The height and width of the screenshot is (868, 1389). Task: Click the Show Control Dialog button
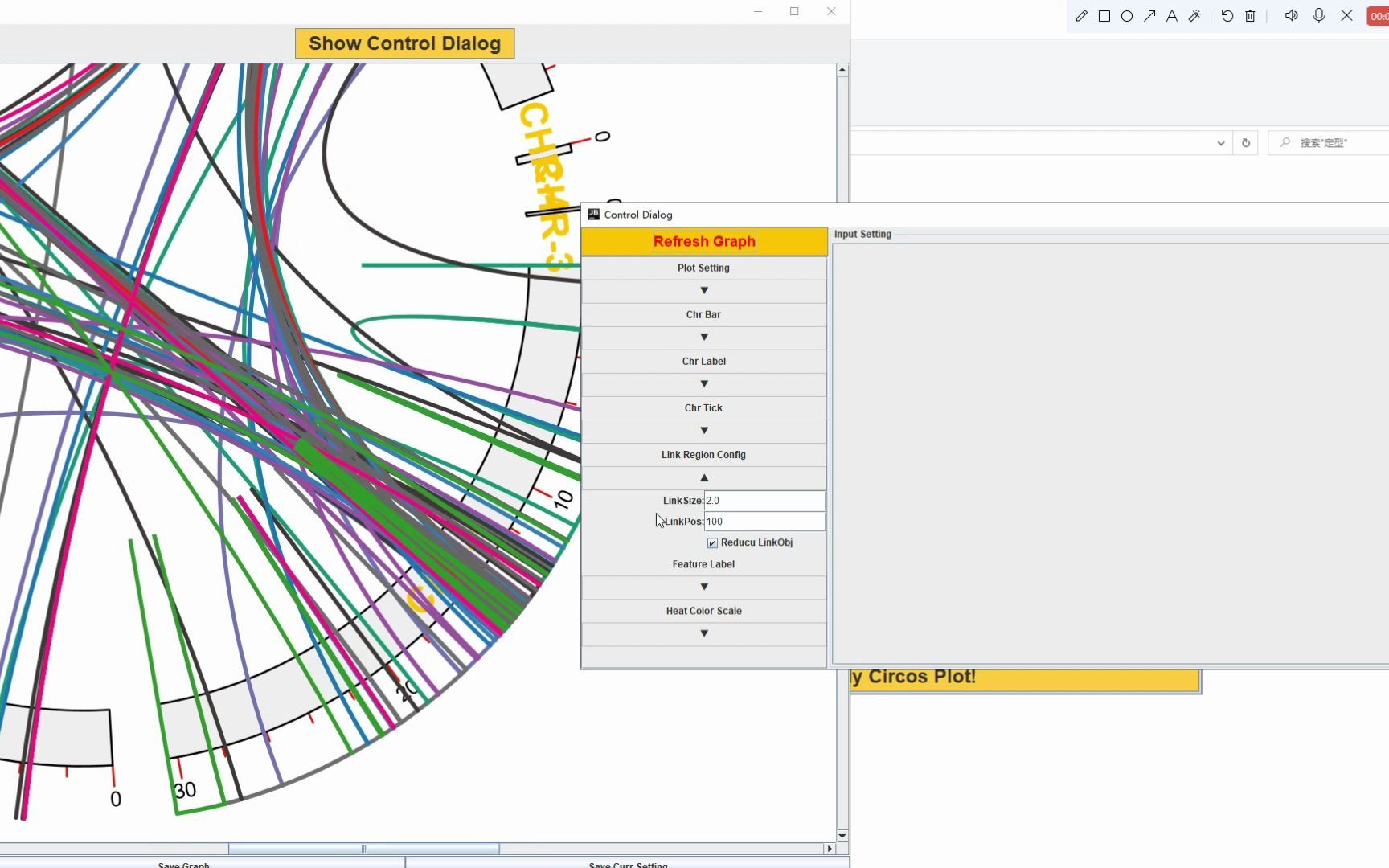pyautogui.click(x=404, y=43)
